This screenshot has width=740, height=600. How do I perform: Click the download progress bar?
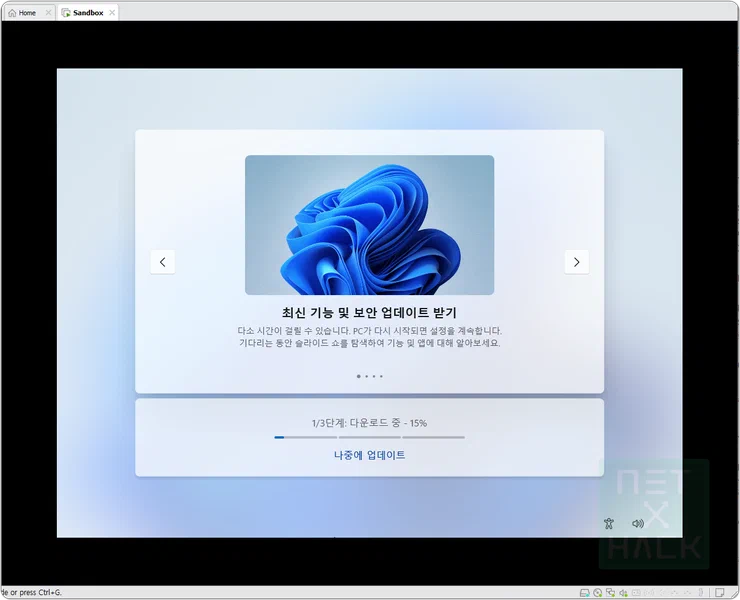point(370,437)
